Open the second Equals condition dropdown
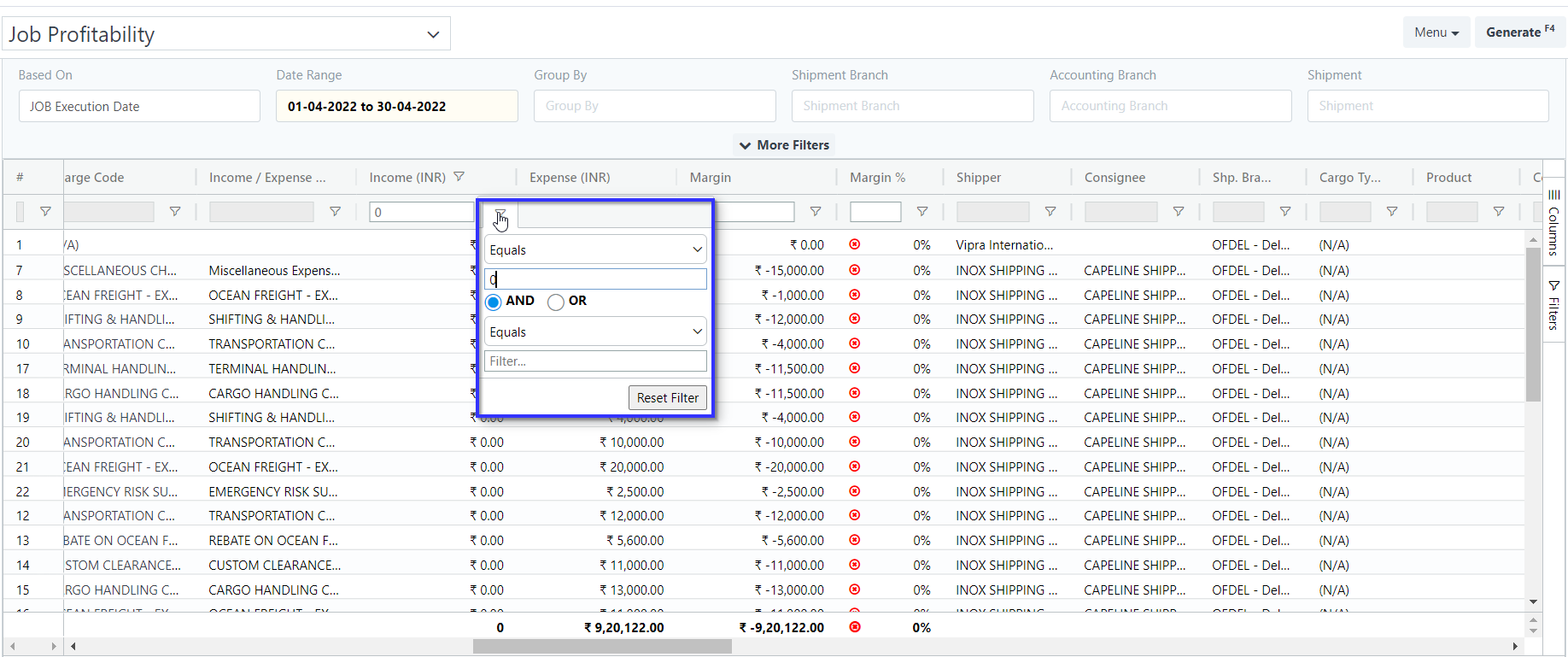The width and height of the screenshot is (1568, 657). 595,331
